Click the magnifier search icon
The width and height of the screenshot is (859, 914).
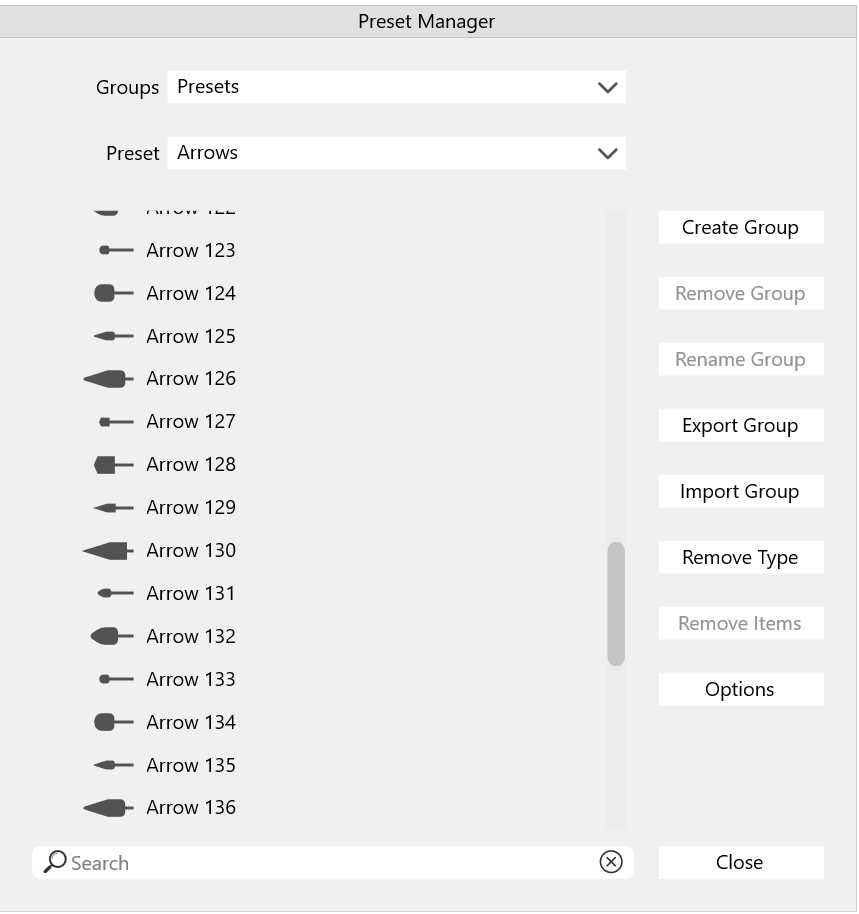[x=56, y=861]
